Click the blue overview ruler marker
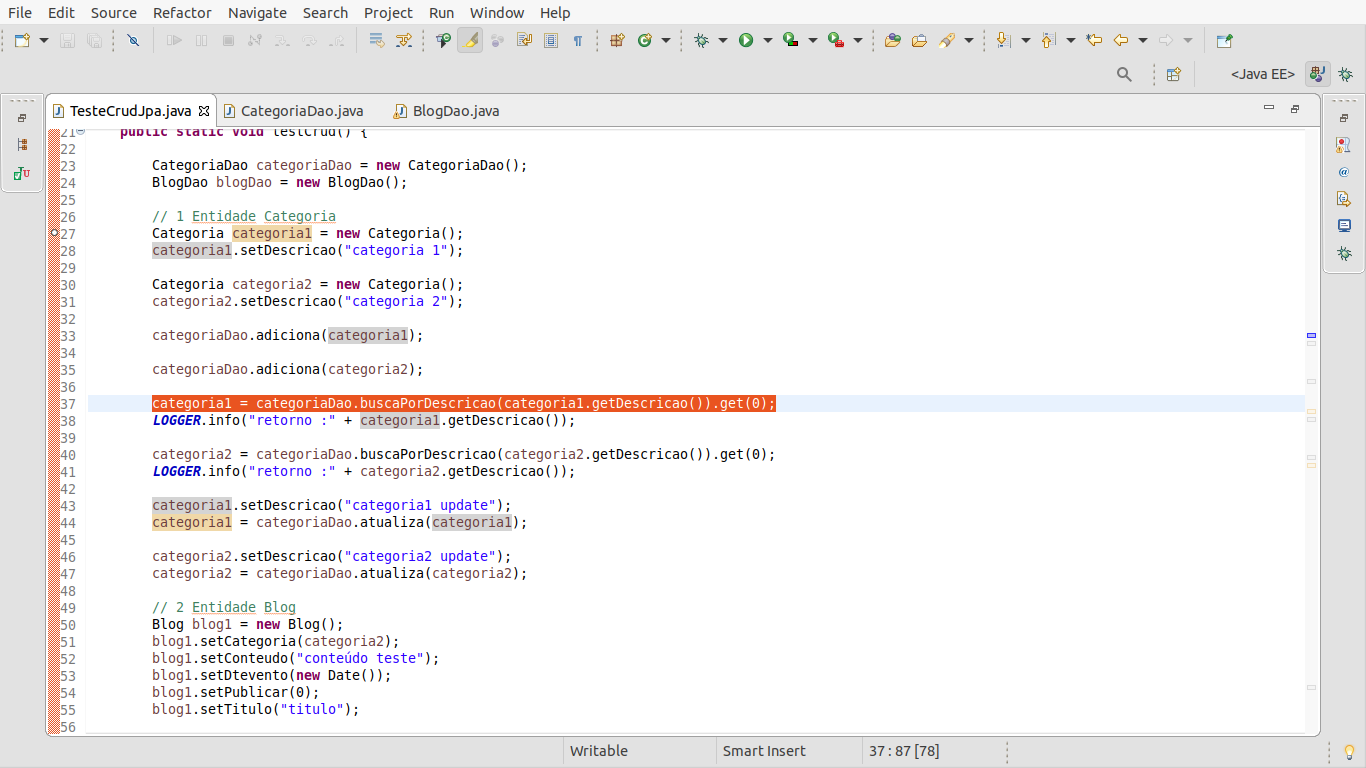Screen dimensions: 1366x768 coord(1311,336)
